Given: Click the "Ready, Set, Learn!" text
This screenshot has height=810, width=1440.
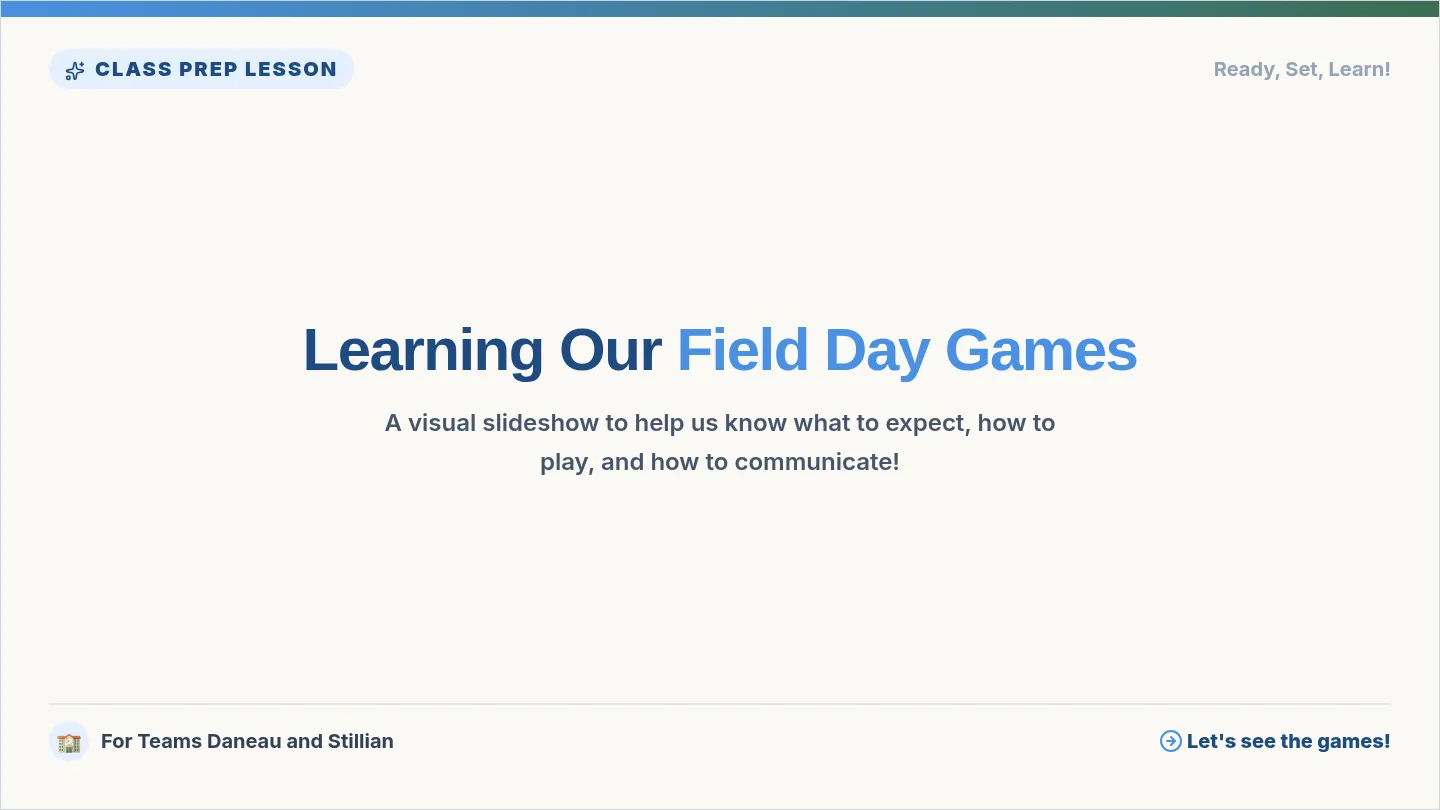Looking at the screenshot, I should (1302, 69).
